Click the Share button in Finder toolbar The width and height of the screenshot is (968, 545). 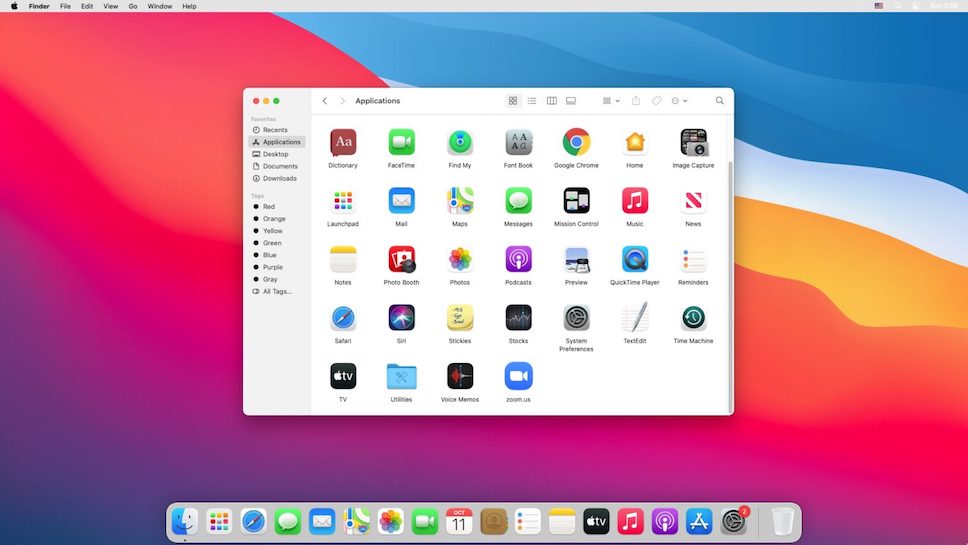[636, 101]
